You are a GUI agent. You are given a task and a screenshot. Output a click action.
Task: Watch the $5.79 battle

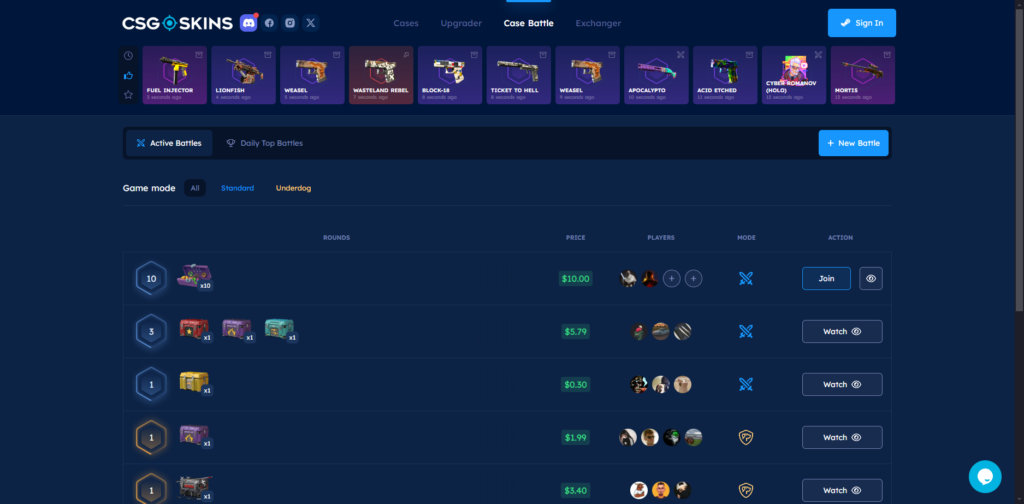pyautogui.click(x=842, y=332)
